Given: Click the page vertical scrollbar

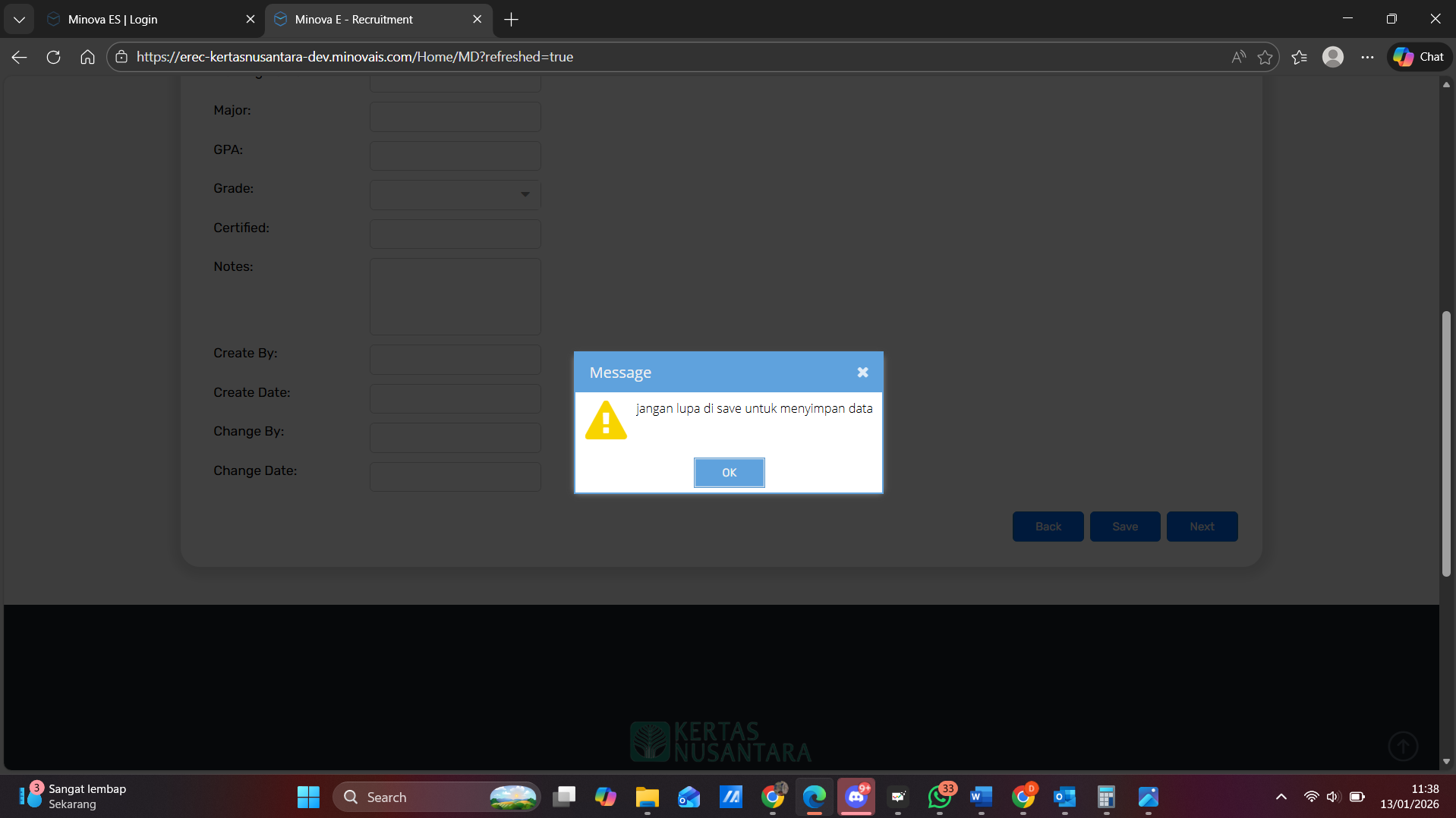Looking at the screenshot, I should click(1446, 444).
